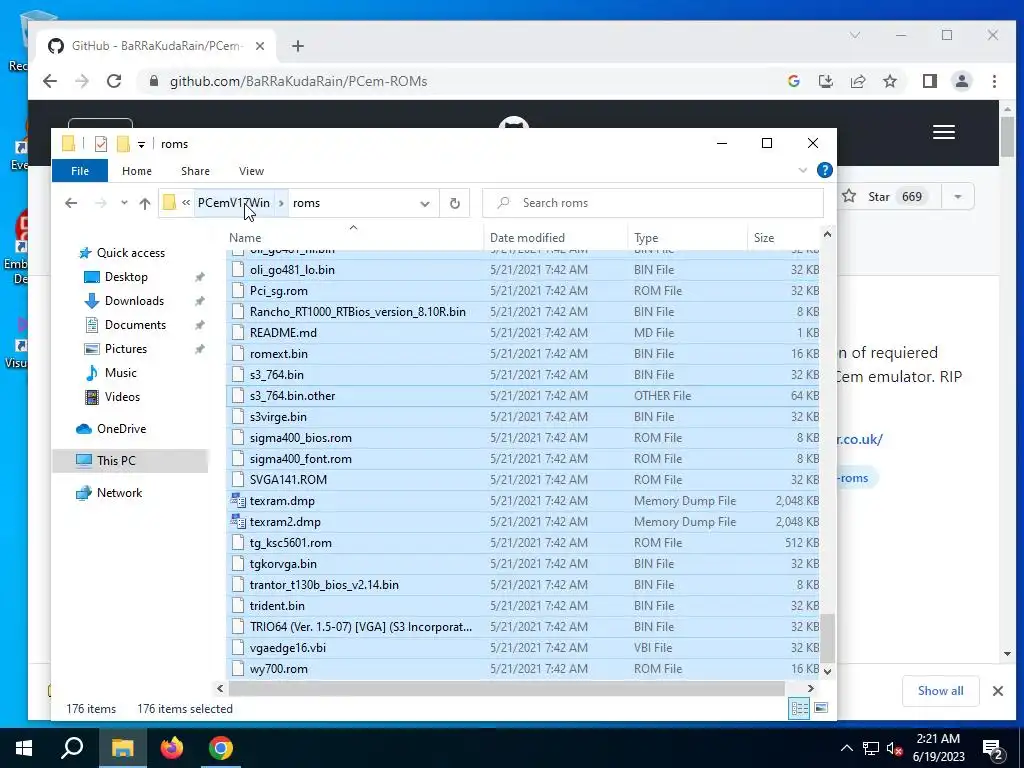Open Explorer help icon
This screenshot has width=1024, height=768.
[x=825, y=170]
